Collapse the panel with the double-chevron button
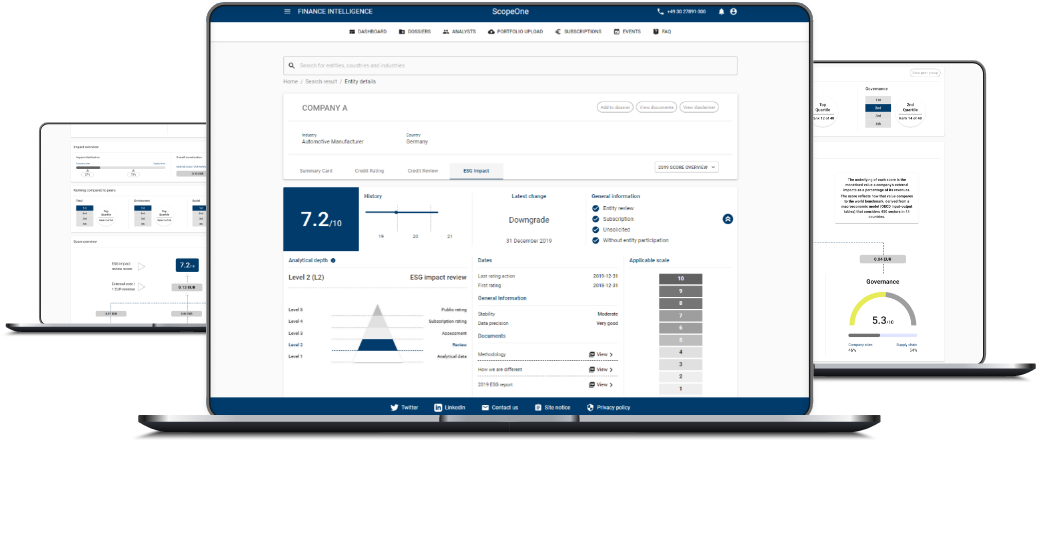 [728, 219]
